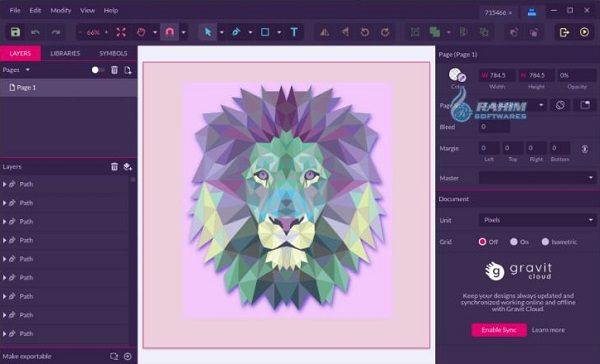Flip the selection vertically
The height and width of the screenshot is (364, 600).
[345, 33]
